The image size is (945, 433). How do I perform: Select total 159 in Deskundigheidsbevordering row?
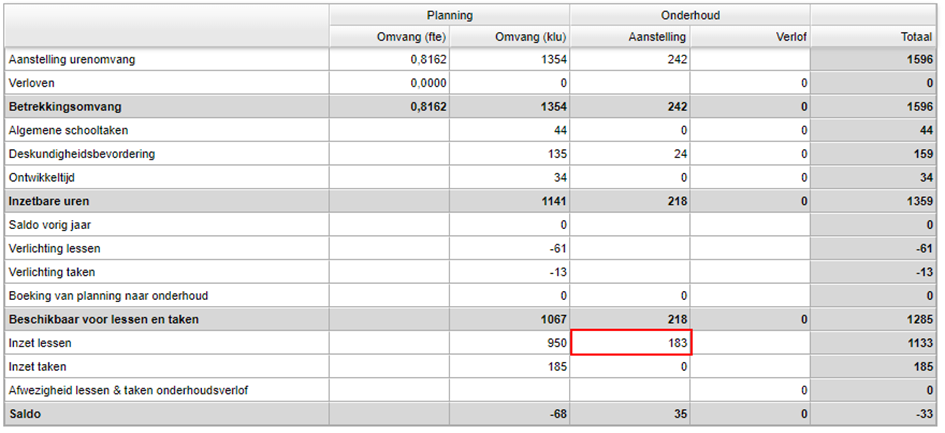pyautogui.click(x=923, y=154)
